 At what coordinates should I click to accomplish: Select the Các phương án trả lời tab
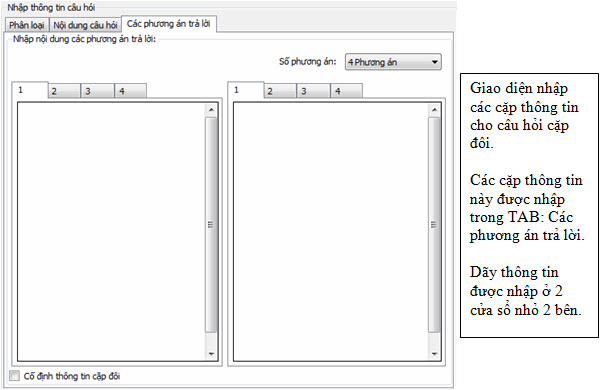pyautogui.click(x=169, y=24)
